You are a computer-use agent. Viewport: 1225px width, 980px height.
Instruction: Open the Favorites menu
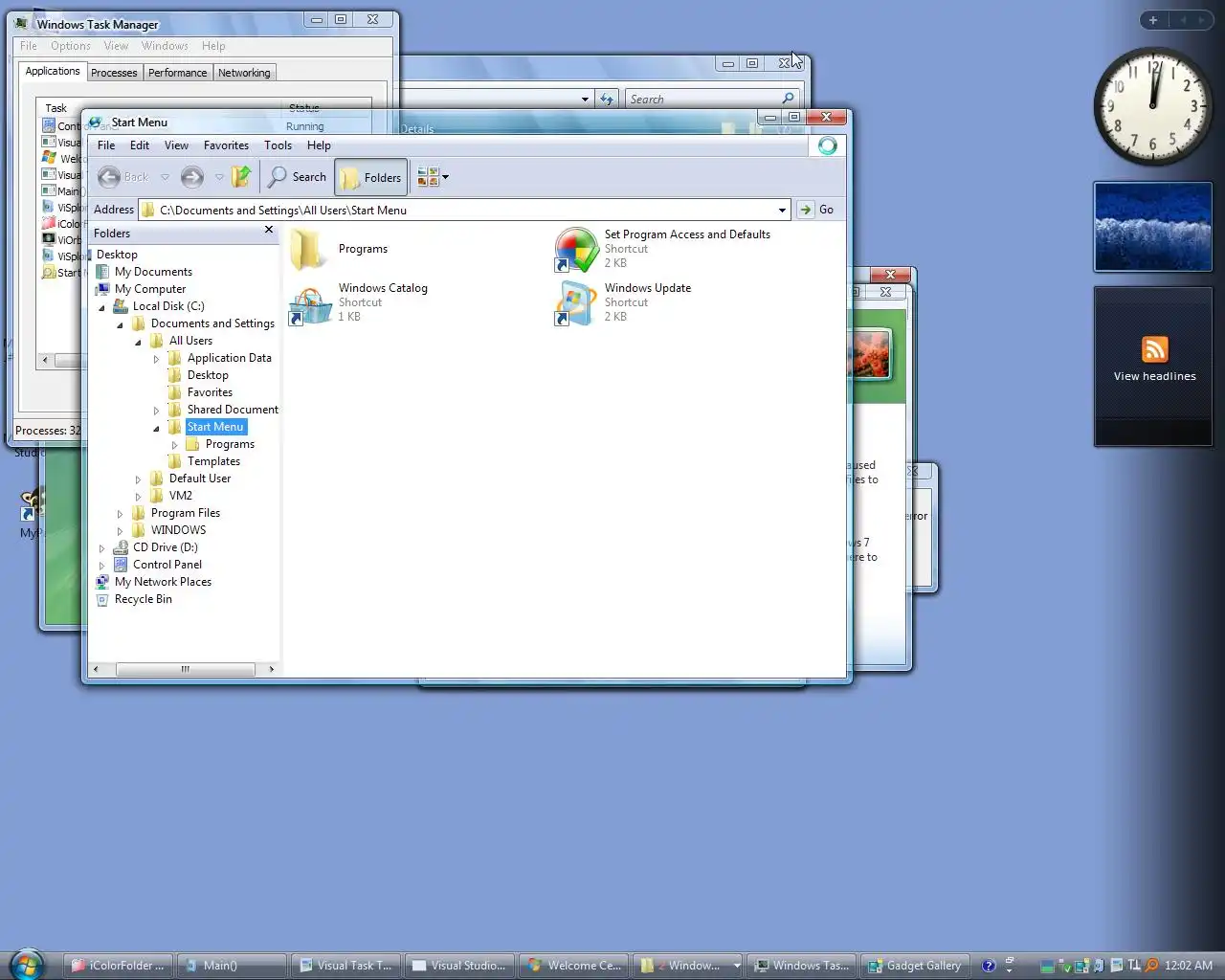226,145
